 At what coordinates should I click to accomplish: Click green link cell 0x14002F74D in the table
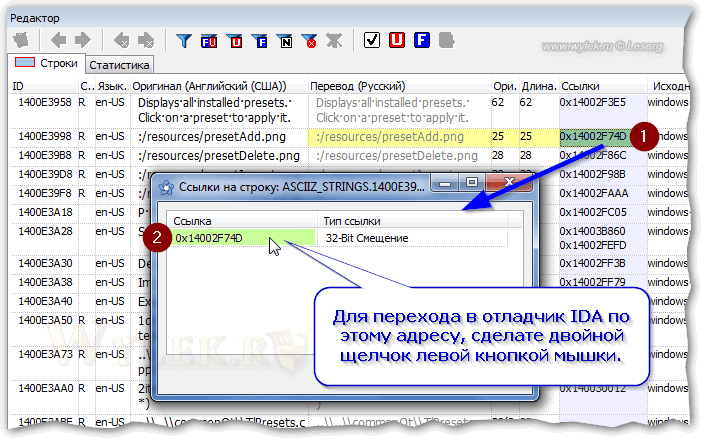593,136
